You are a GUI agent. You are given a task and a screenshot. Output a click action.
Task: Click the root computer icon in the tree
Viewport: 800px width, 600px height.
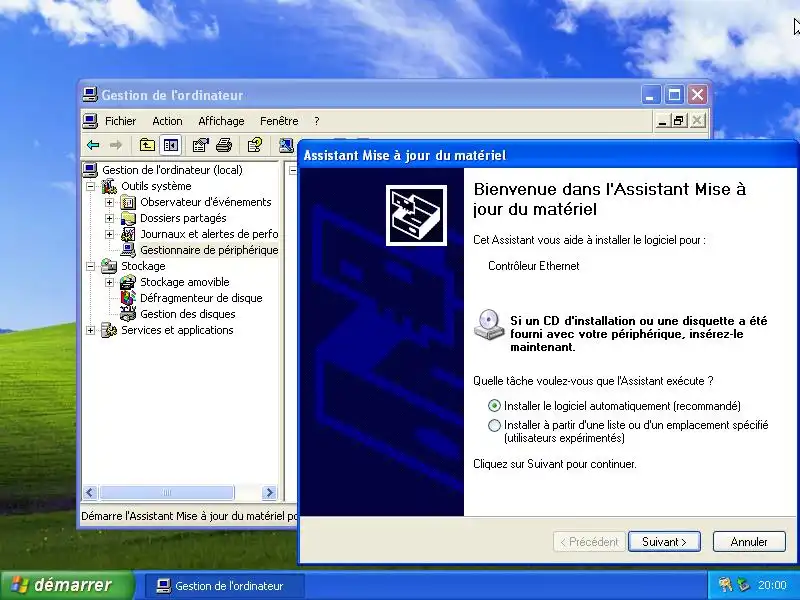tap(90, 170)
